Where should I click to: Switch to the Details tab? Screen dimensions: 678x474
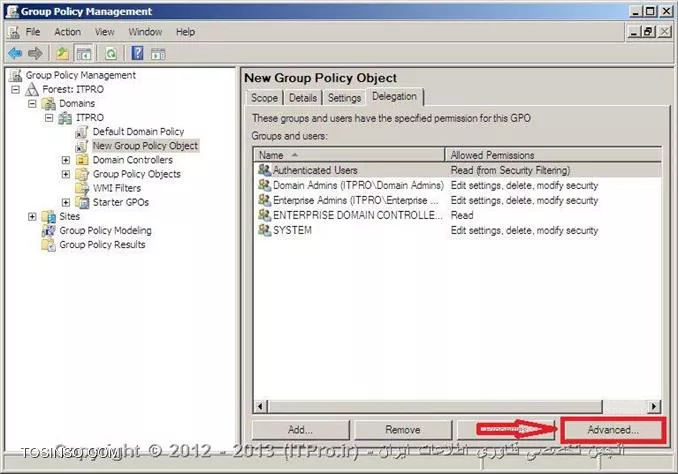303,98
